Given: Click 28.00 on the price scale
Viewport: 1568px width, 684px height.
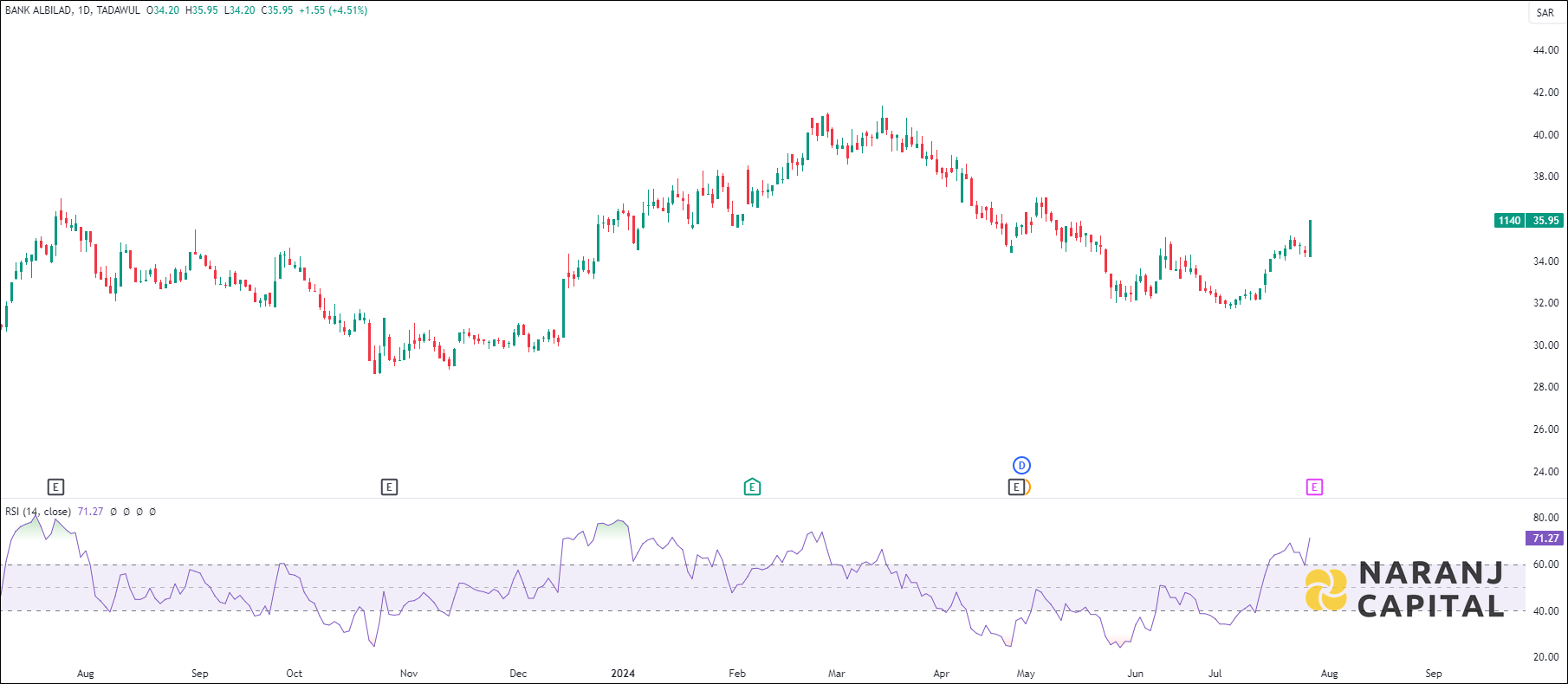Looking at the screenshot, I should point(1545,387).
